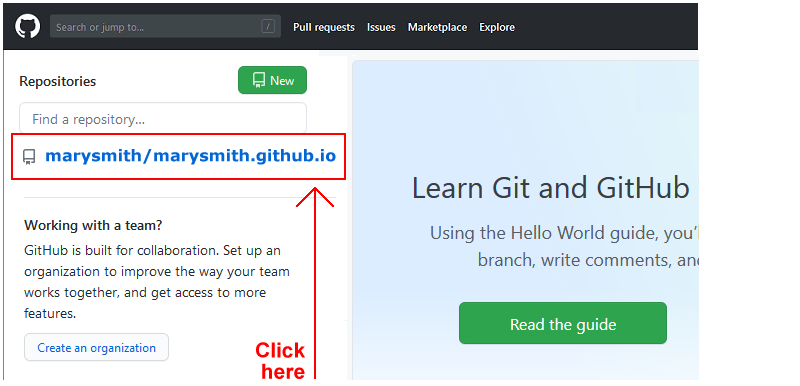800x386 pixels.
Task: Click 'Create an organization' button
Action: (96, 348)
